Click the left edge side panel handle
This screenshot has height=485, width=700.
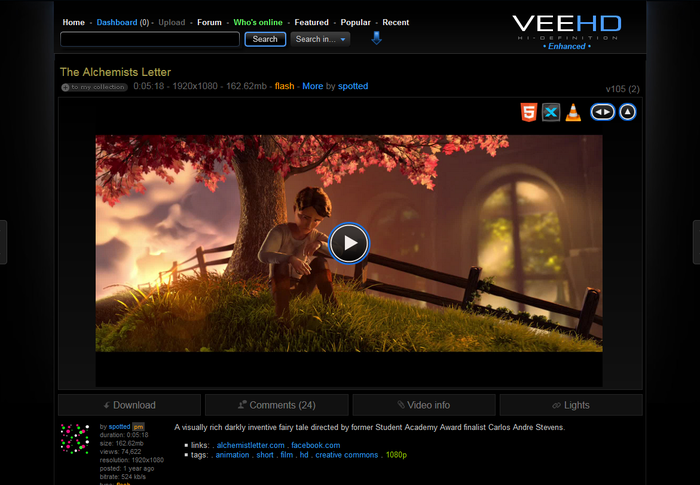3,242
